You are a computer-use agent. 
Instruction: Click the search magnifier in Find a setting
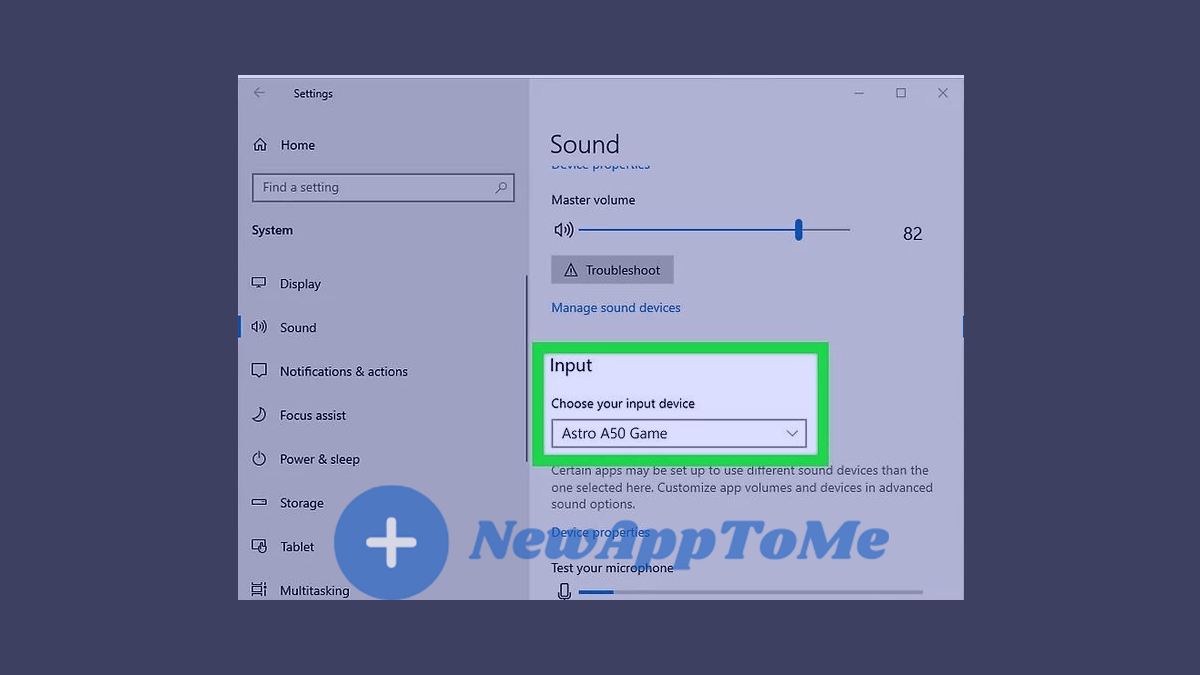[x=502, y=187]
